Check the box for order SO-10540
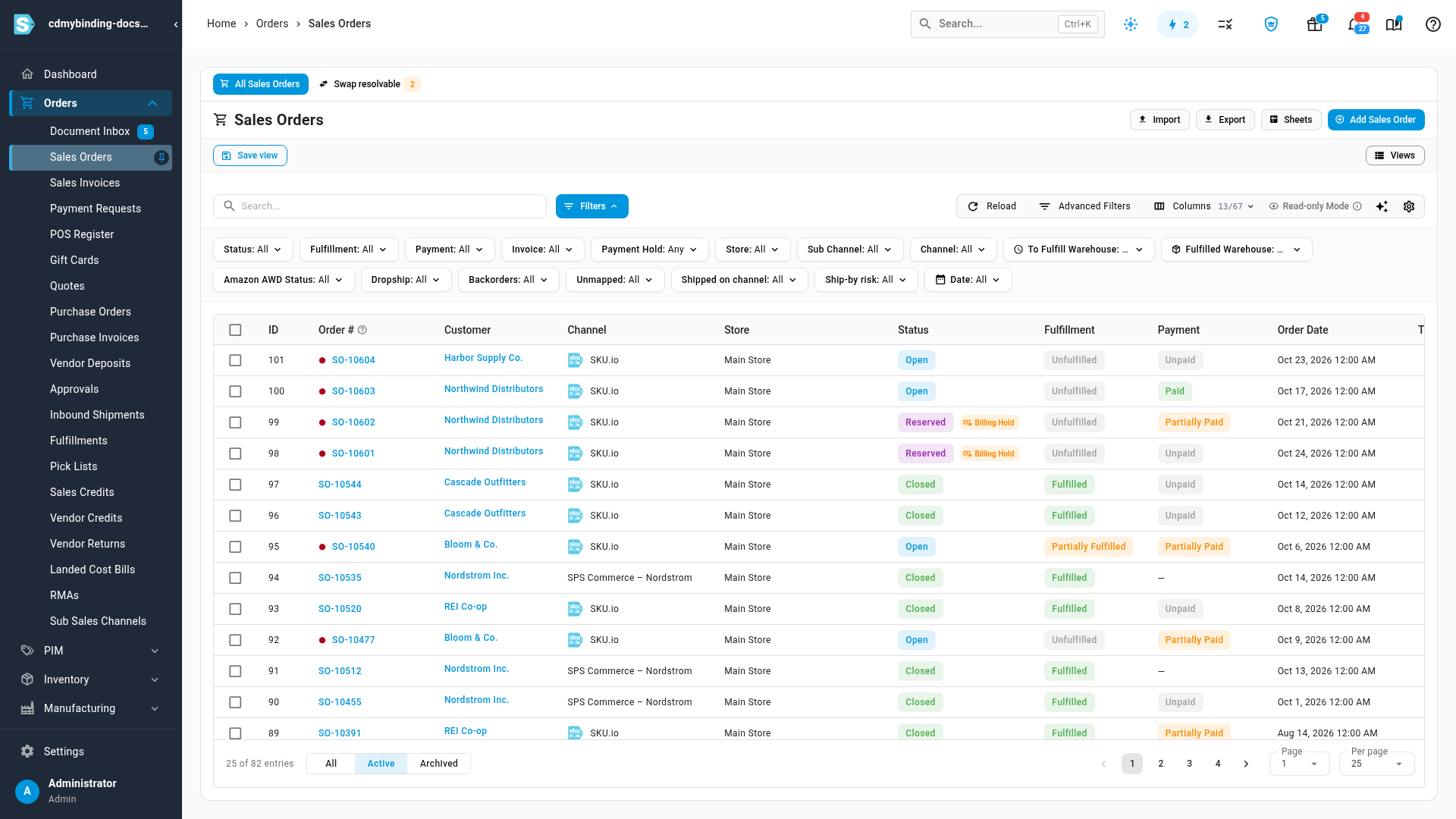This screenshot has height=819, width=1456. [235, 547]
